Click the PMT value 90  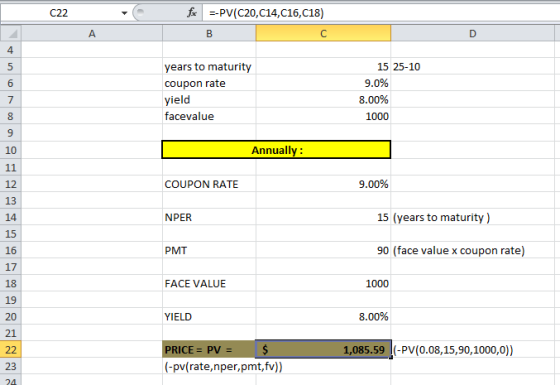pyautogui.click(x=323, y=250)
